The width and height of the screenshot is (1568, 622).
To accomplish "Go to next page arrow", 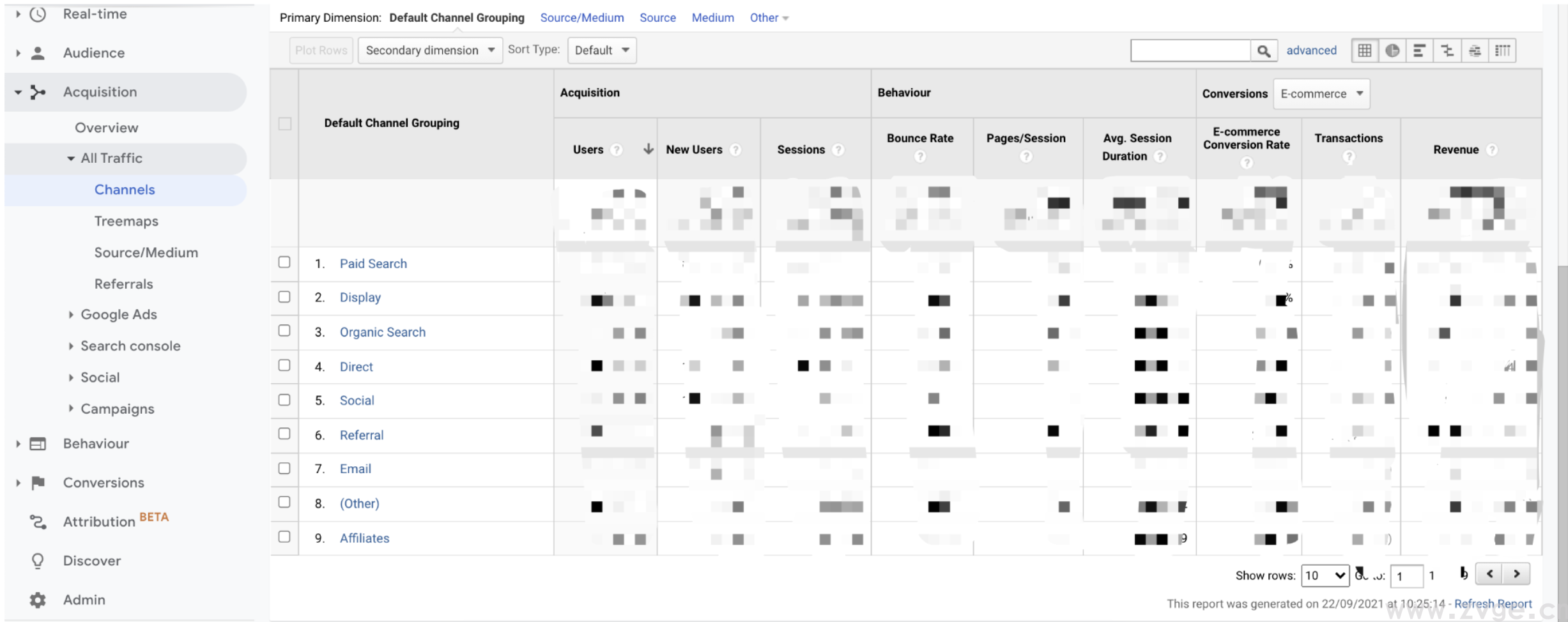I will click(1516, 573).
